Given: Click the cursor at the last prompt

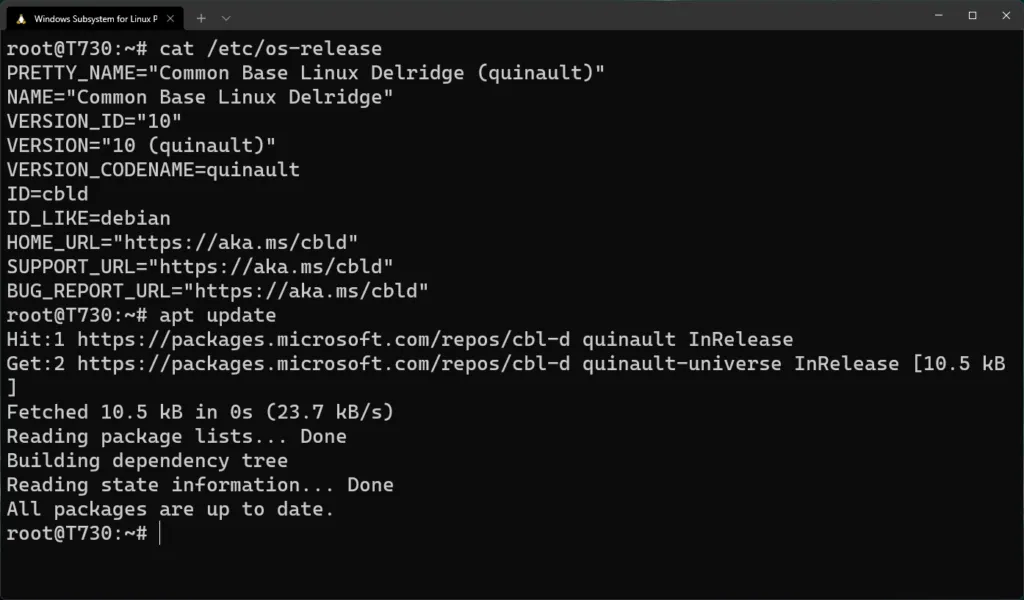Looking at the screenshot, I should (160, 533).
